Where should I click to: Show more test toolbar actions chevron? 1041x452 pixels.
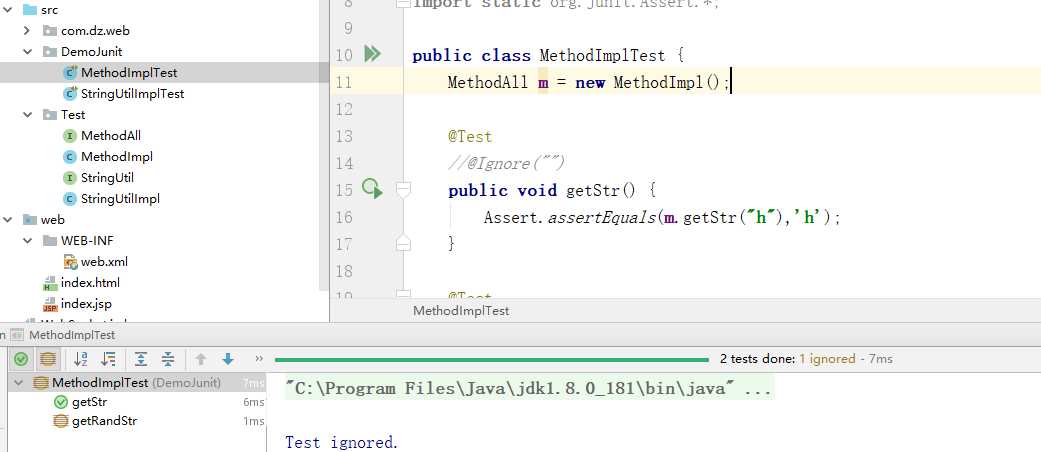259,359
